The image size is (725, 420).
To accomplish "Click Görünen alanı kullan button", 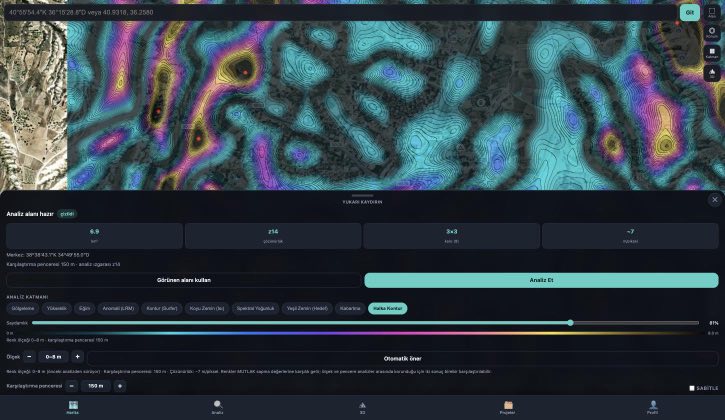I will tap(184, 280).
